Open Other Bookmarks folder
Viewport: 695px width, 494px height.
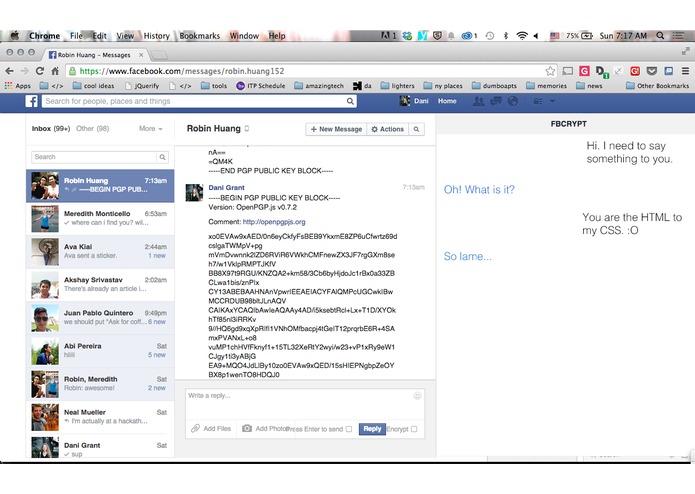657,86
